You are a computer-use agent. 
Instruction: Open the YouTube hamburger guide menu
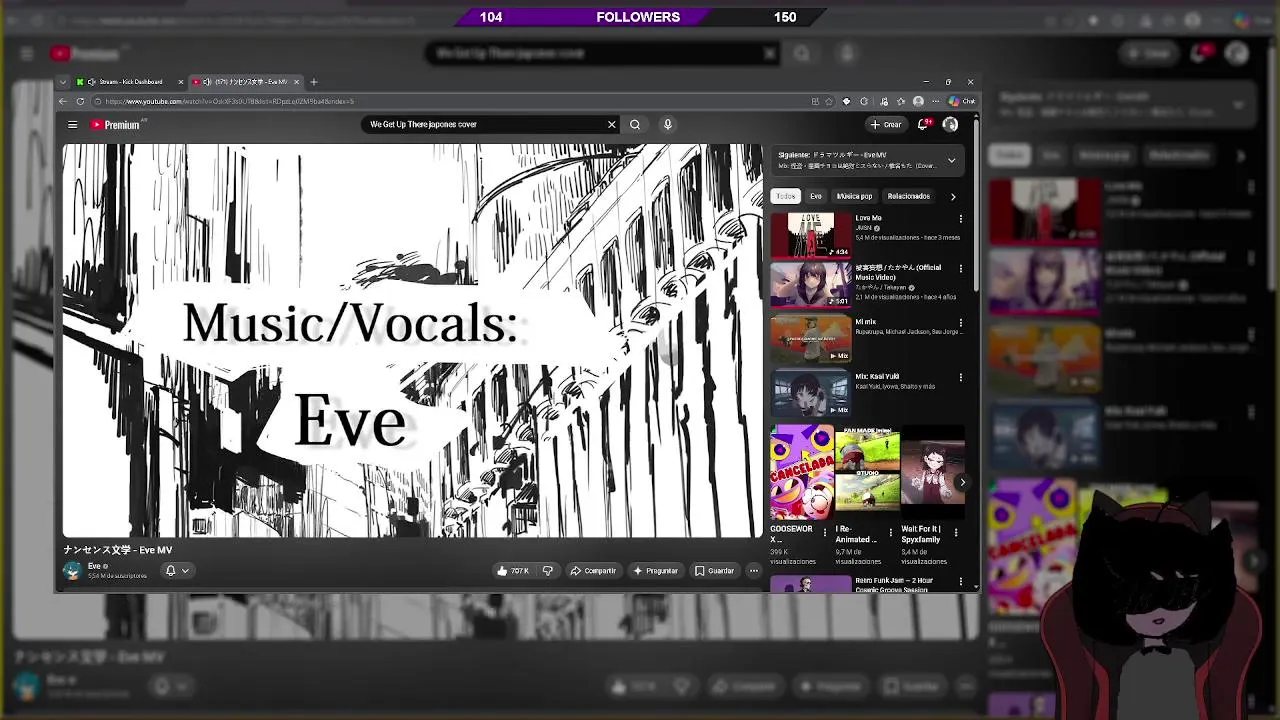[72, 125]
